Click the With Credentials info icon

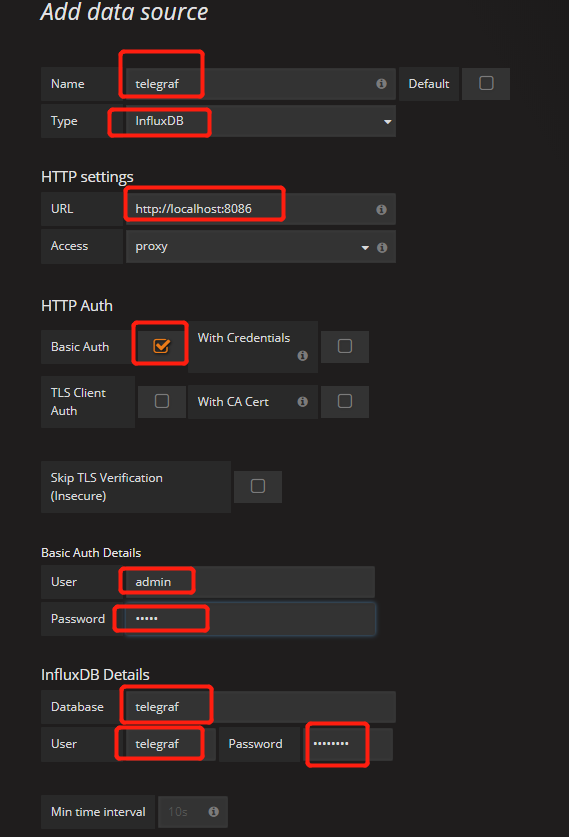303,356
